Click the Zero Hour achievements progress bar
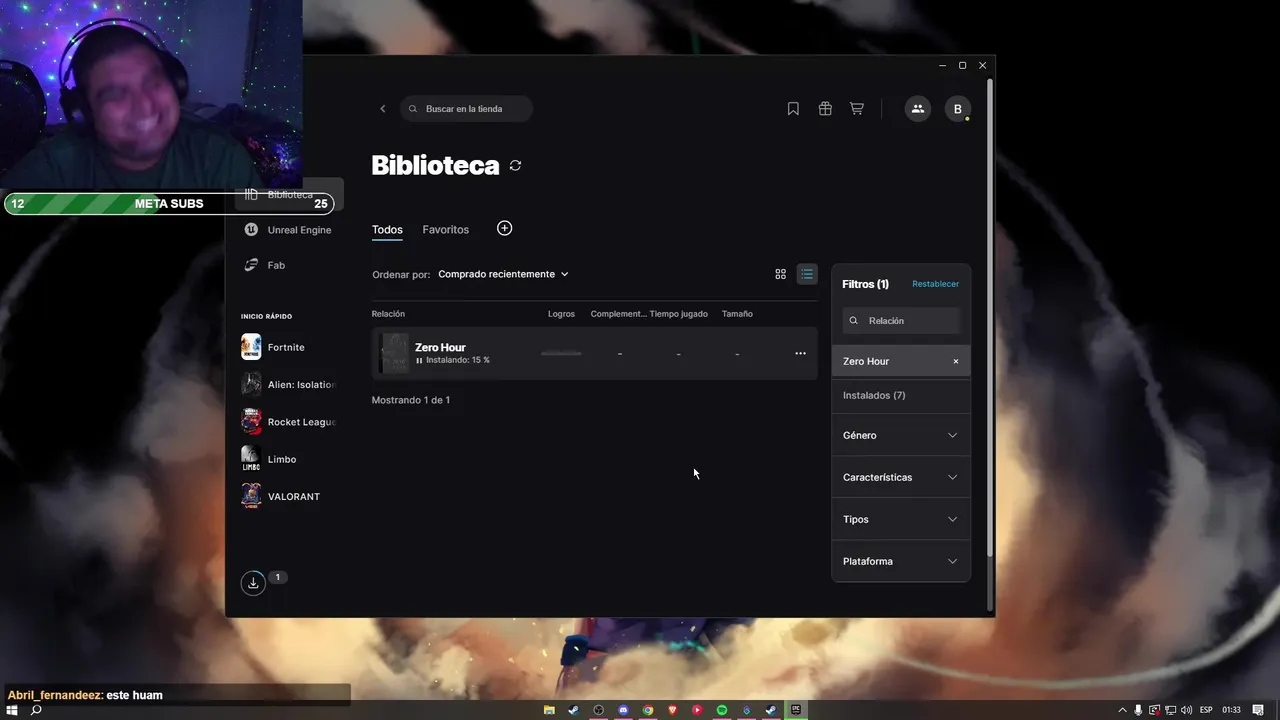 coord(561,353)
